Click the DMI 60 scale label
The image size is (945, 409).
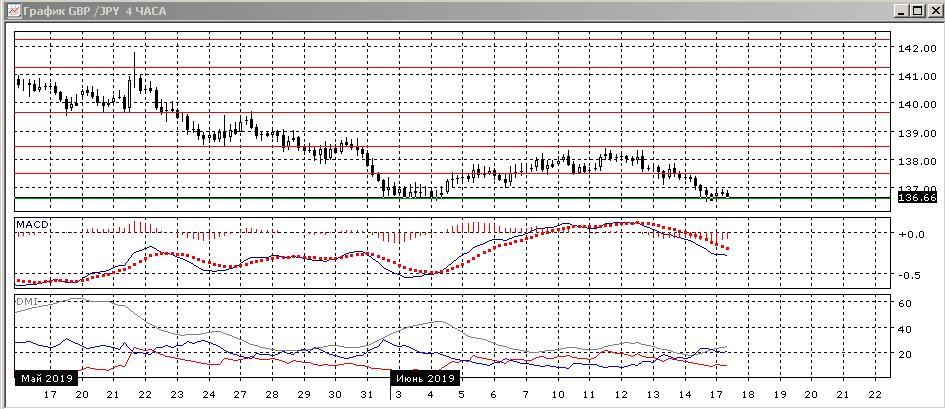point(906,302)
